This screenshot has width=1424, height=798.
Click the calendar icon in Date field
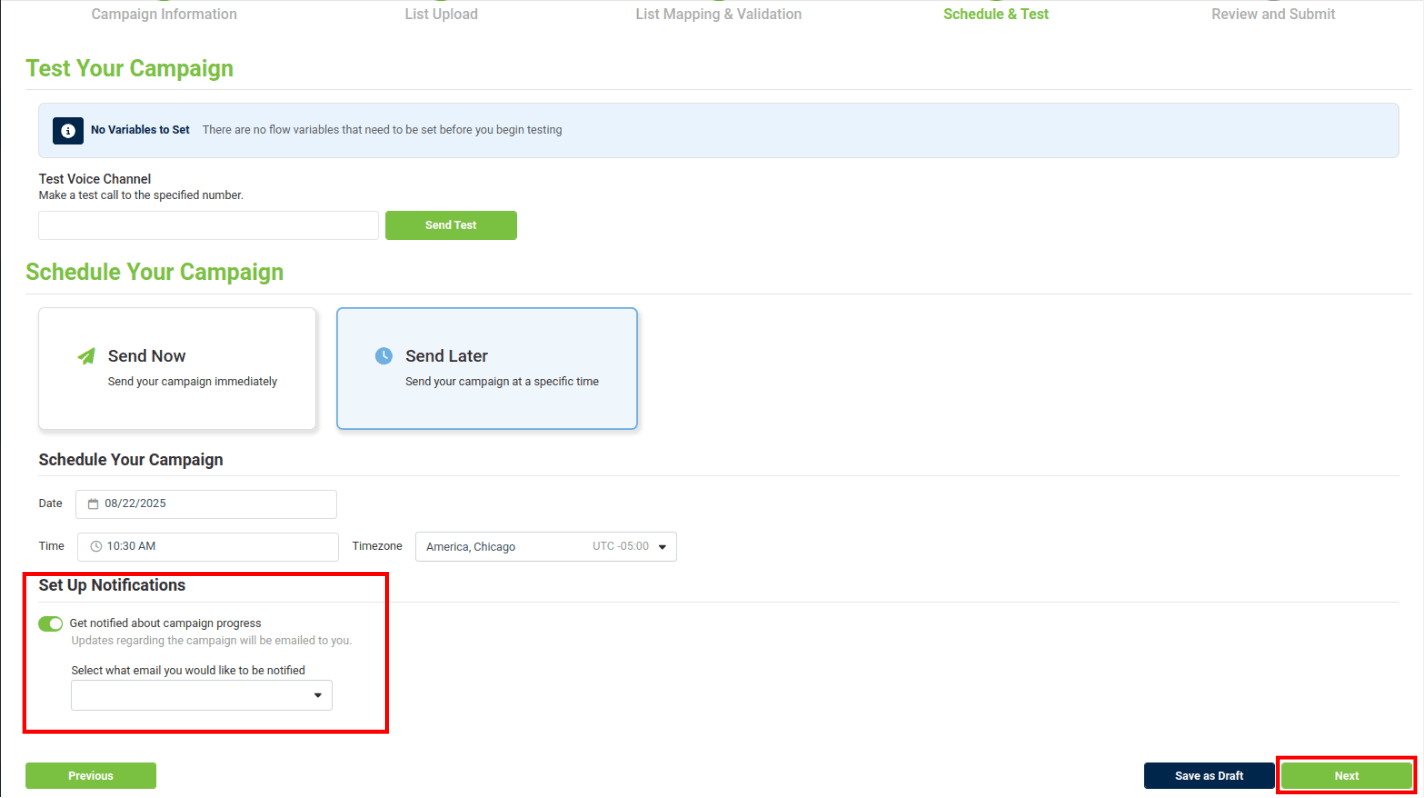pyautogui.click(x=93, y=504)
